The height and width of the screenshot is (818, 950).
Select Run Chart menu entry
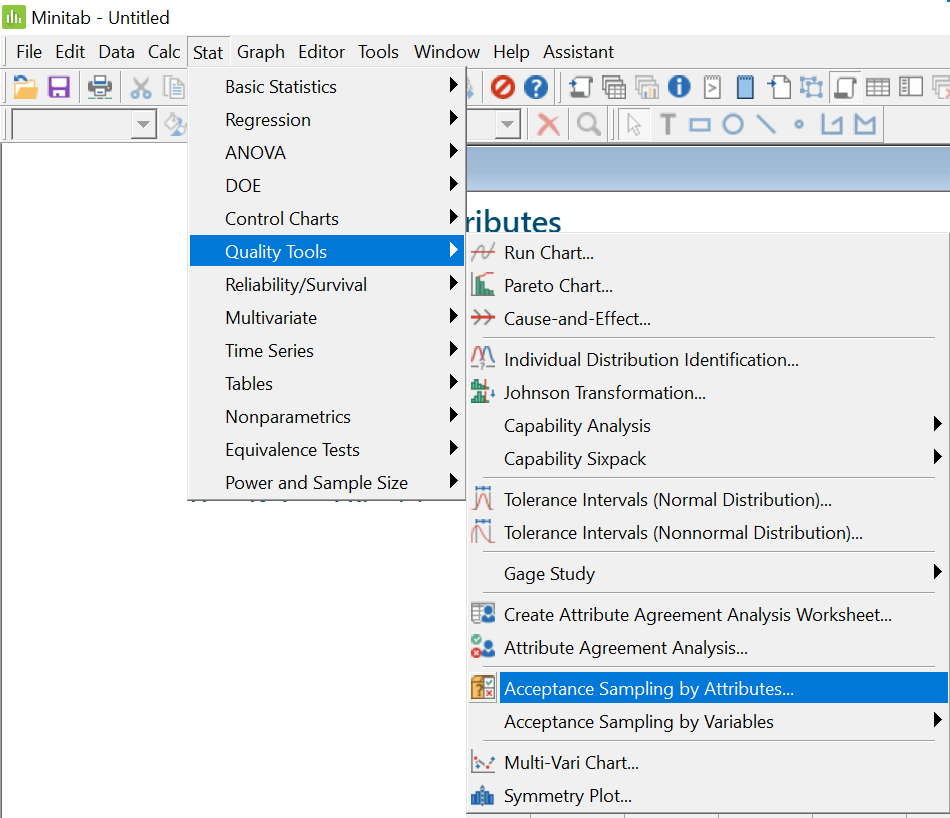(548, 253)
